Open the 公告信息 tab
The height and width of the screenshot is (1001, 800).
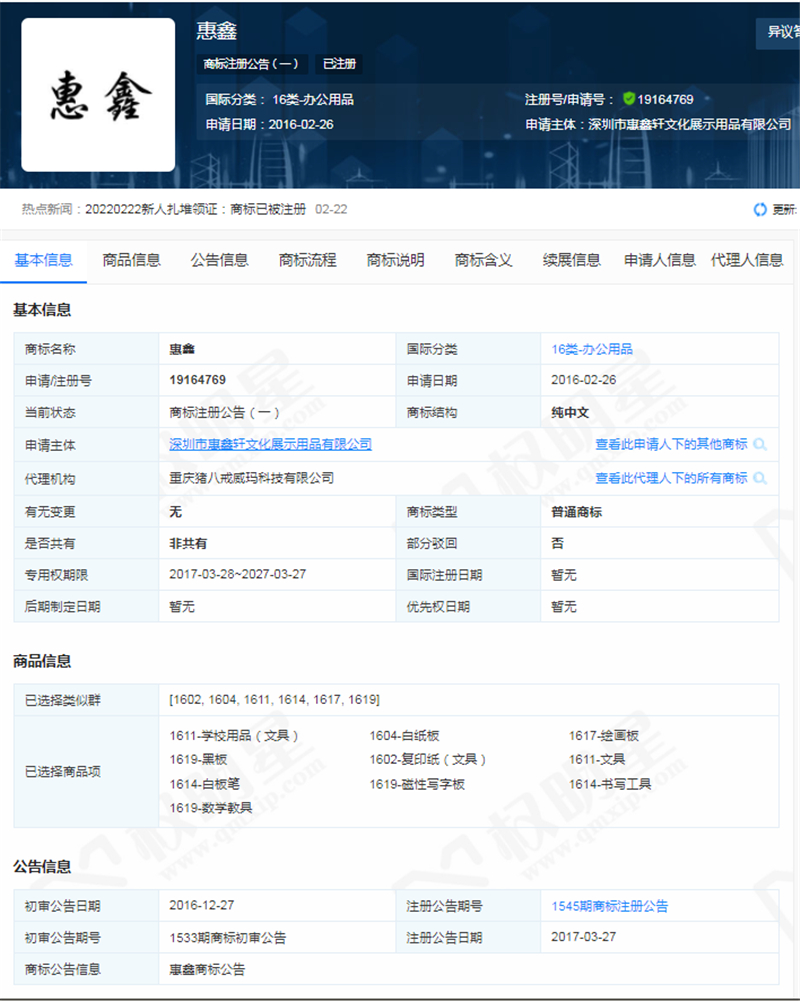(220, 260)
